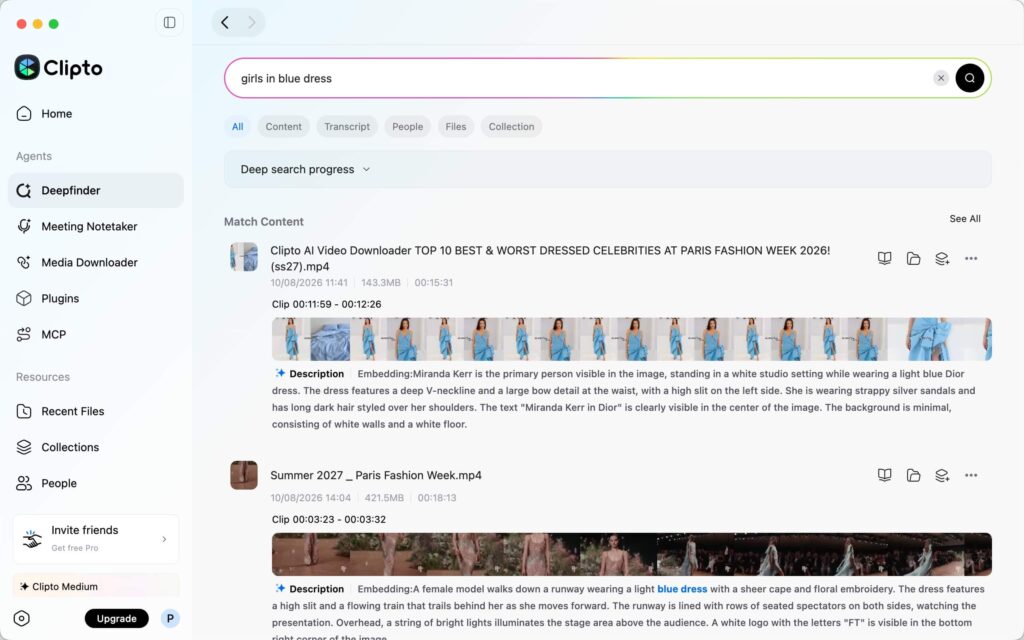Viewport: 1024px width, 640px height.
Task: Switch to the Transcript filter tab
Action: tap(347, 127)
